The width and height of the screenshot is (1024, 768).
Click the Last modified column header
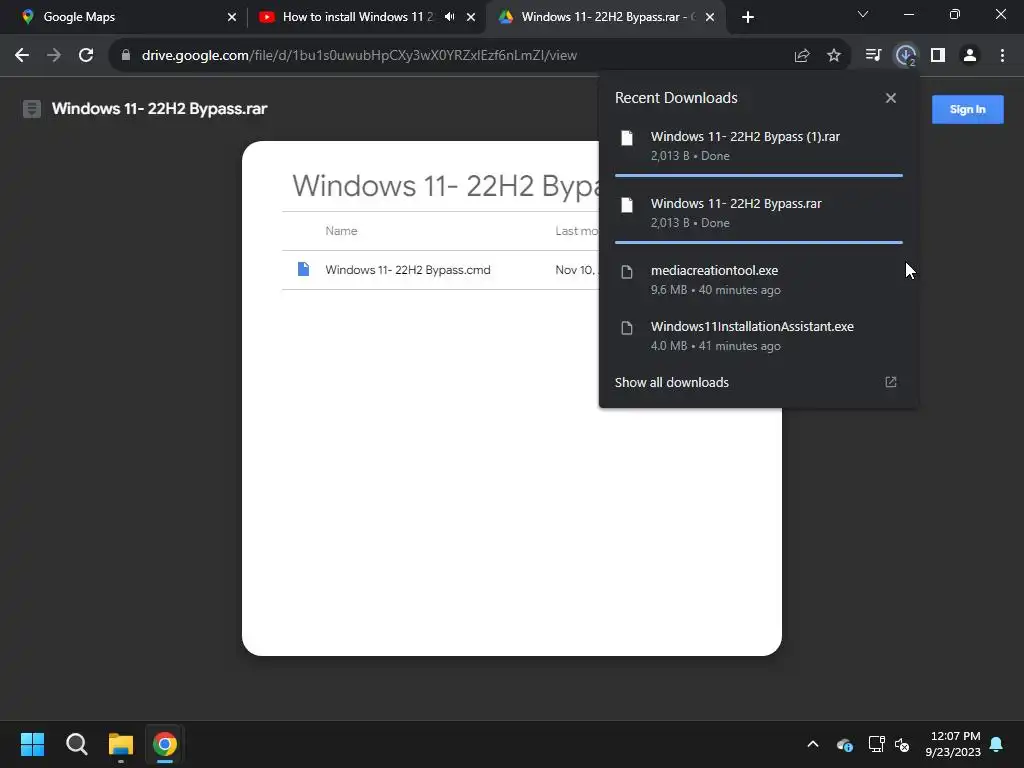click(577, 231)
